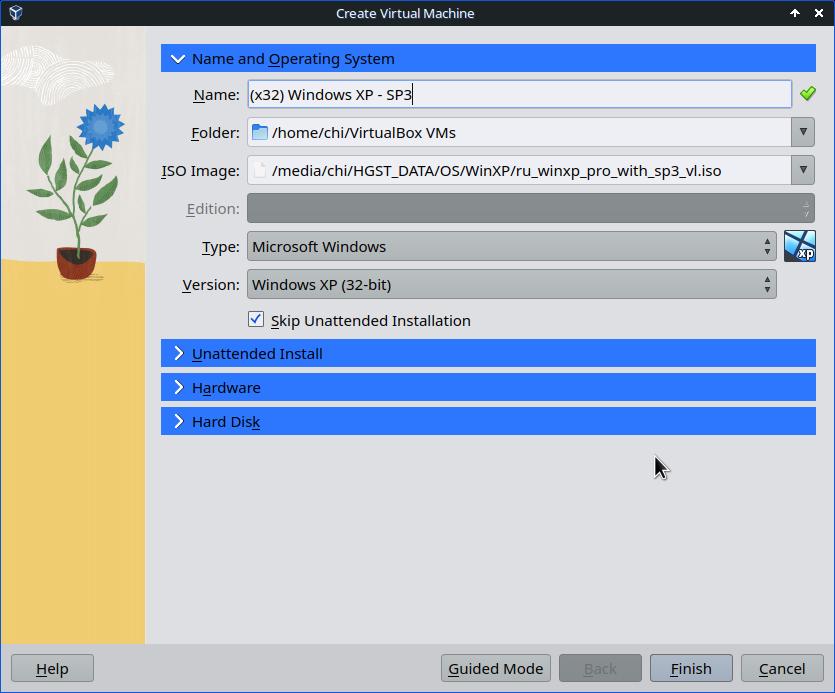Viewport: 835px width, 693px height.
Task: Click the greyed-out Back button
Action: coord(600,668)
